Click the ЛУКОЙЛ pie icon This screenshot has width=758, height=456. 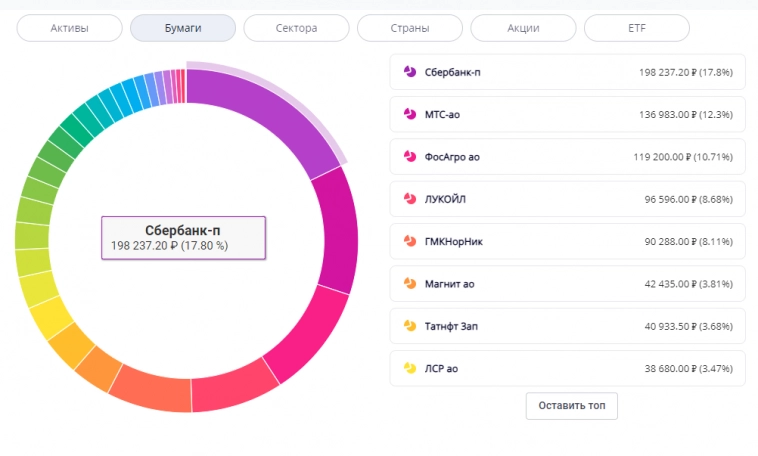(x=409, y=199)
